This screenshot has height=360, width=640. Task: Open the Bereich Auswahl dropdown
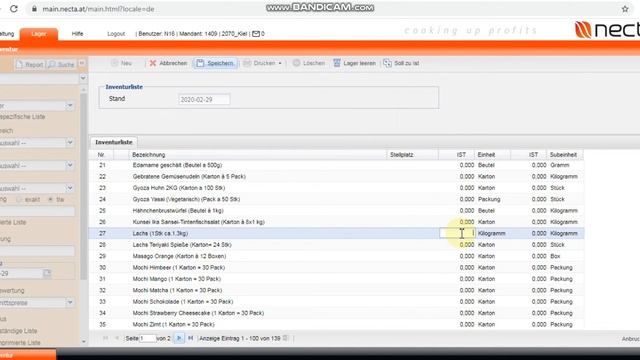coord(70,143)
